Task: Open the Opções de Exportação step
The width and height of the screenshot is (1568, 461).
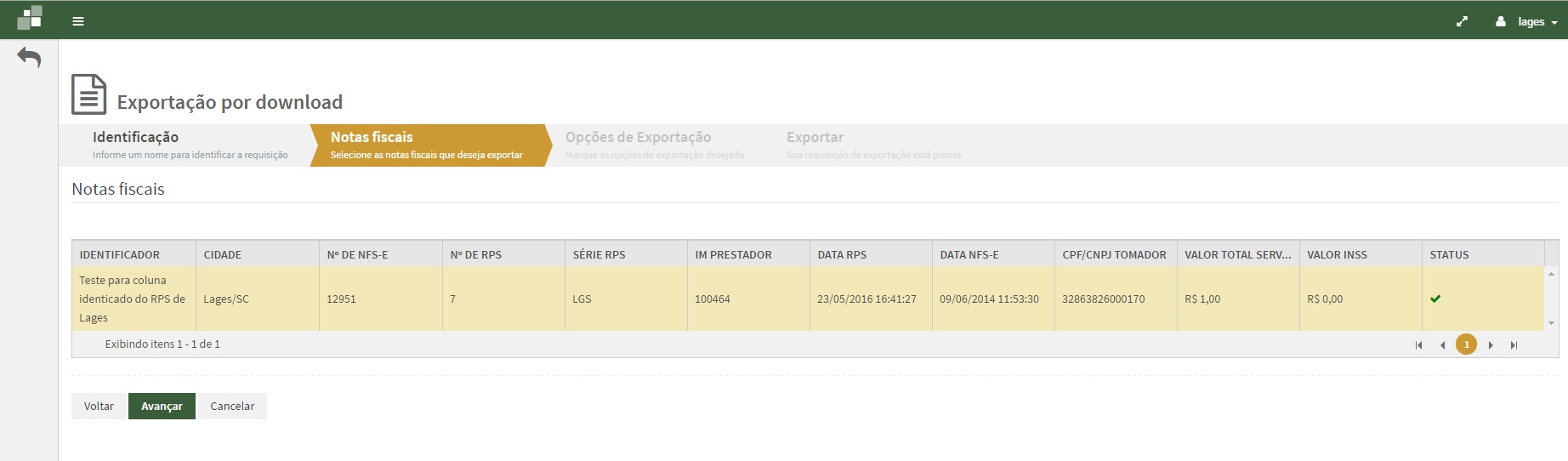Action: pos(653,145)
